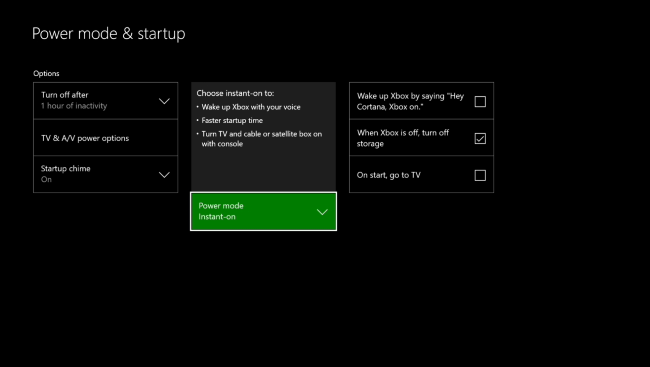Image resolution: width=650 pixels, height=367 pixels.
Task: Click the chevron arrow on Startup chime row
Action: pos(164,175)
